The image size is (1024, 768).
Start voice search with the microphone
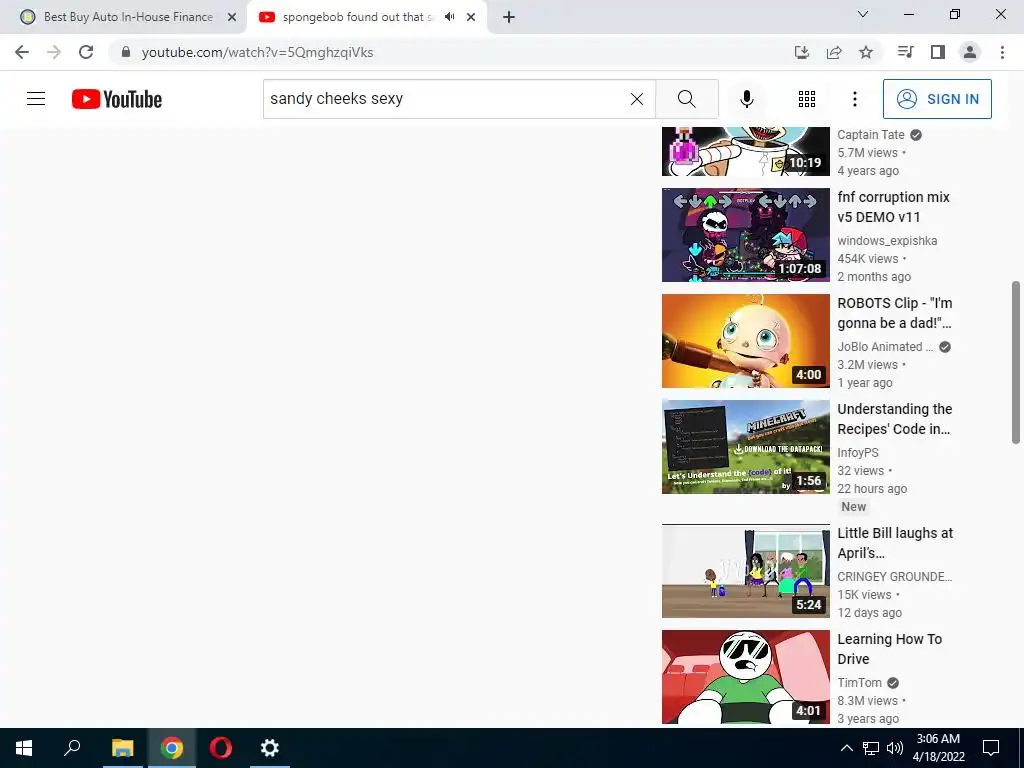747,99
